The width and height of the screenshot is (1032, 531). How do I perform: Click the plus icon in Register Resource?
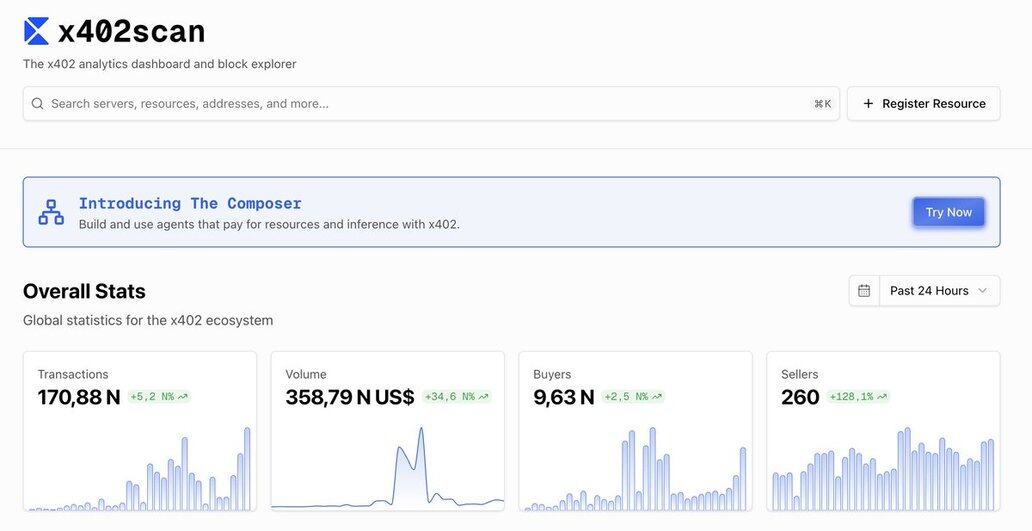[868, 104]
